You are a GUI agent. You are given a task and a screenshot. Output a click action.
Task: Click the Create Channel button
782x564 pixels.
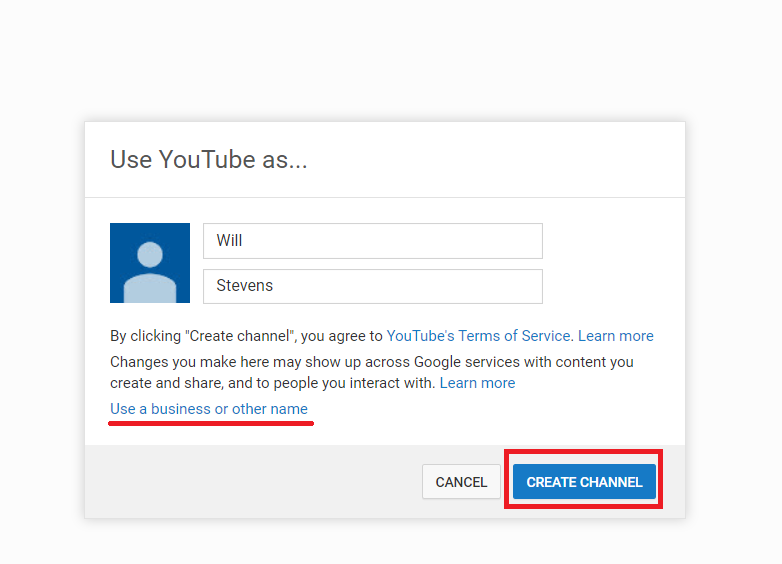pos(584,482)
